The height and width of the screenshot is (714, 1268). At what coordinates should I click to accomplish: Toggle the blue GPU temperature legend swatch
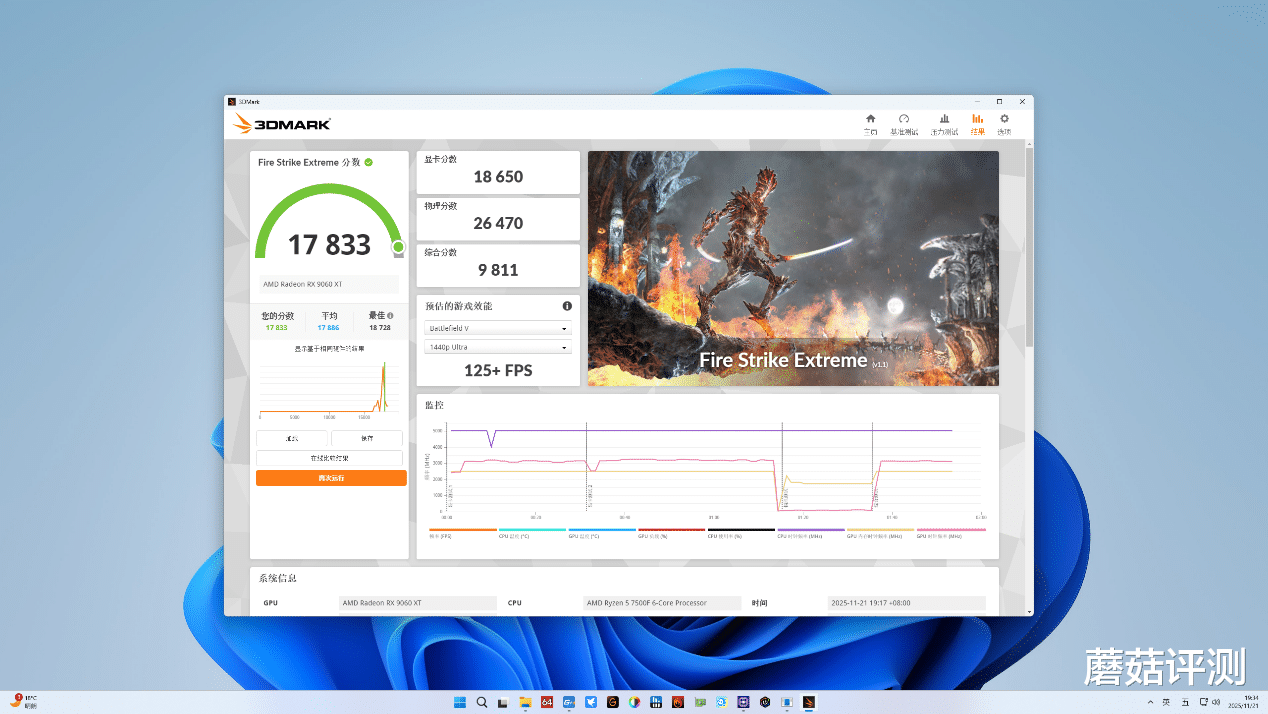click(602, 530)
